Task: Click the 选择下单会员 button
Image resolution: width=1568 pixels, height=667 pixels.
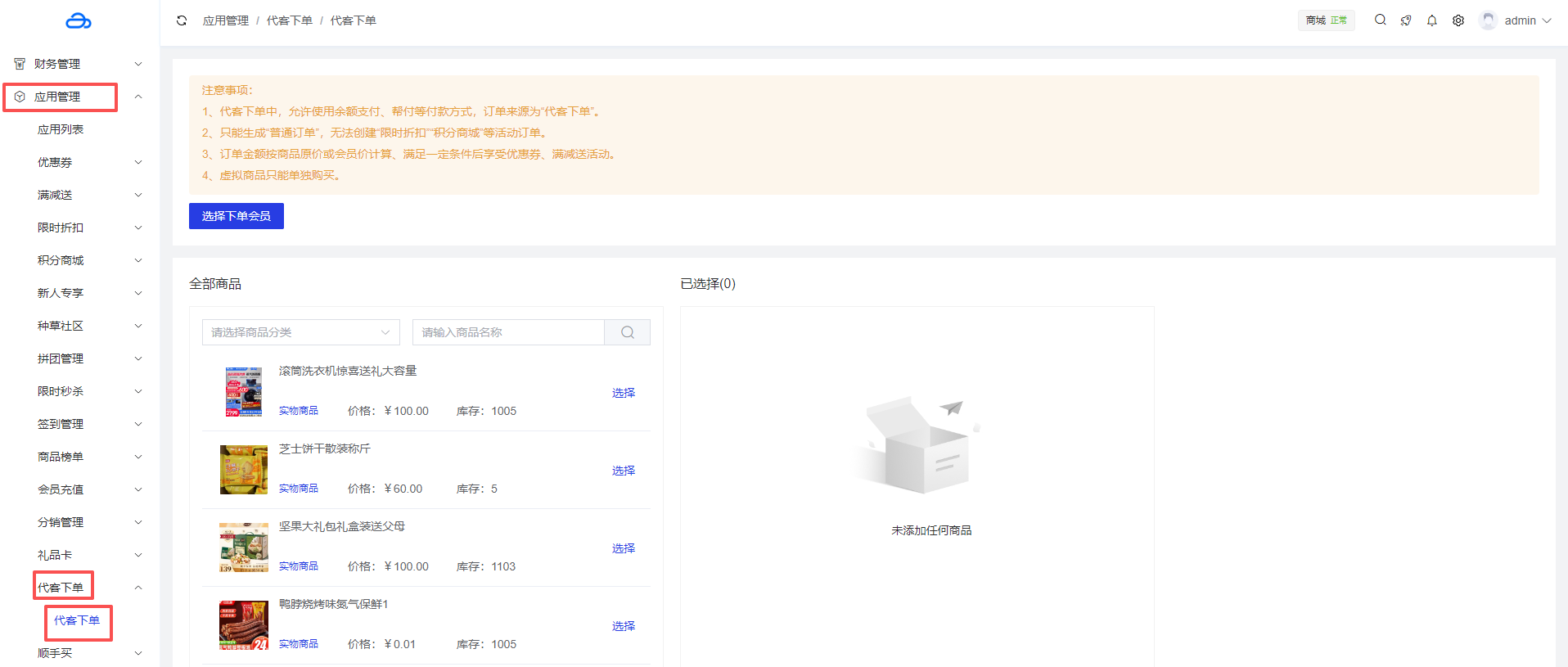Action: tap(236, 216)
